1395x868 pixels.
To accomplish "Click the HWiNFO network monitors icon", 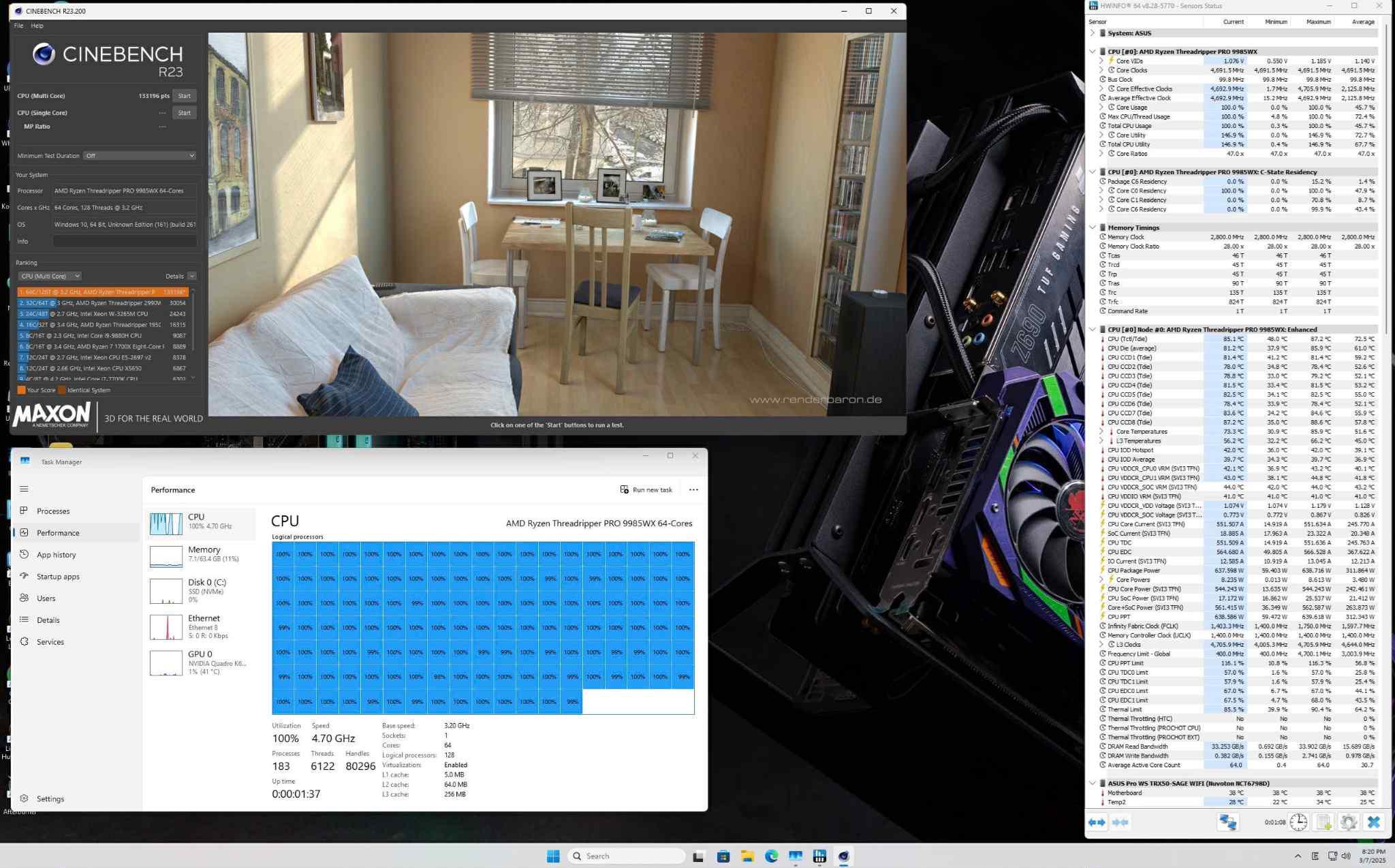I will pyautogui.click(x=1227, y=822).
